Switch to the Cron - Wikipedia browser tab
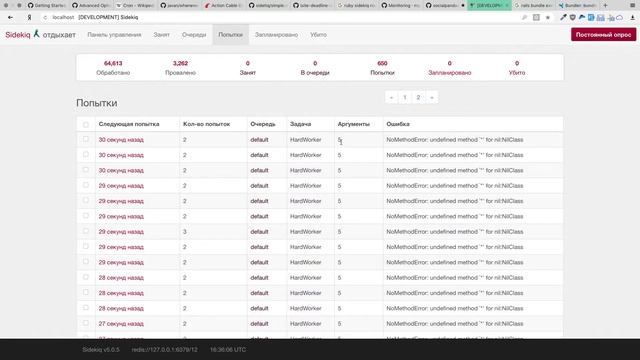 click(x=135, y=5)
